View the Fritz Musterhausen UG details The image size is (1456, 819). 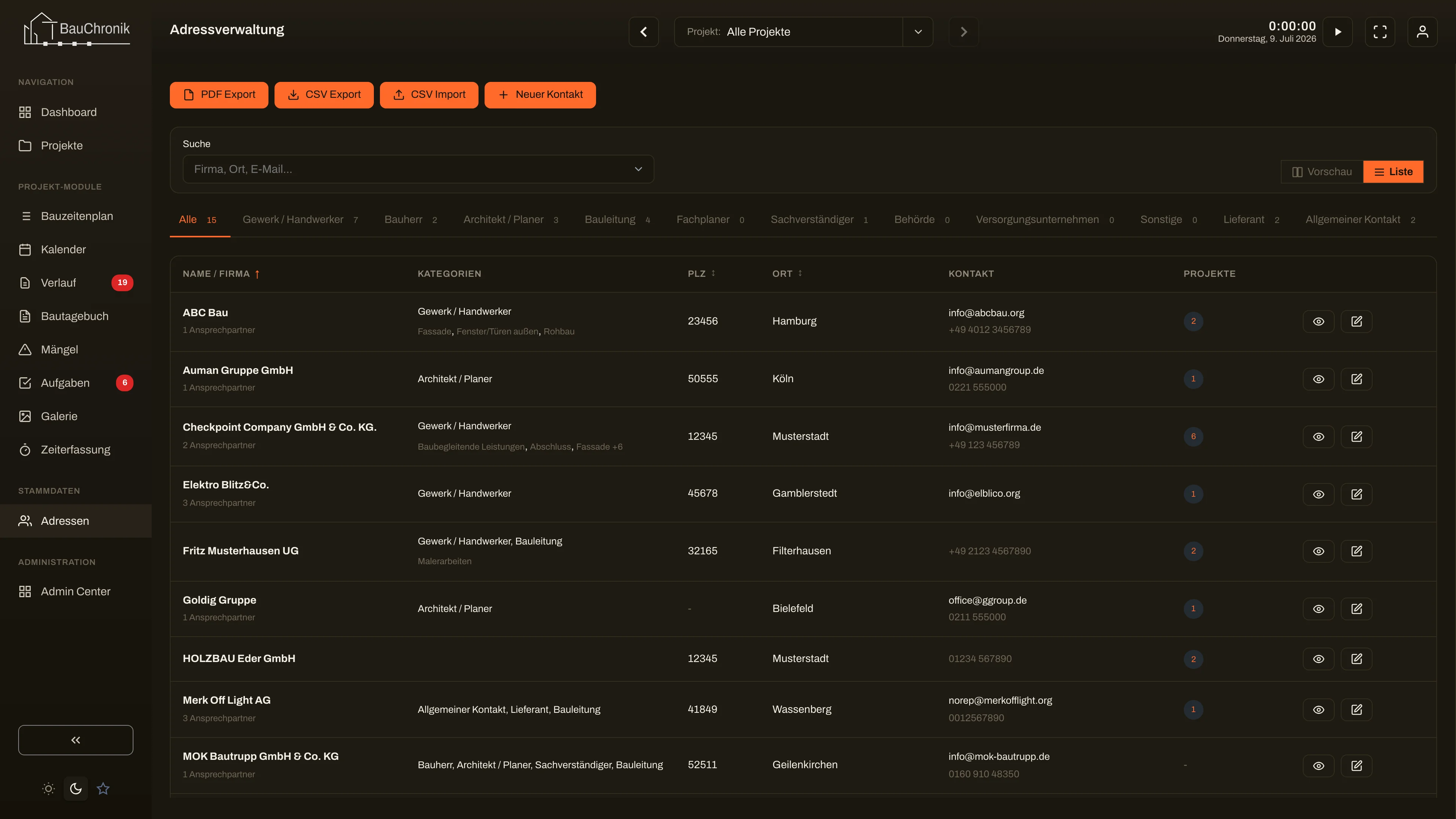click(1319, 551)
